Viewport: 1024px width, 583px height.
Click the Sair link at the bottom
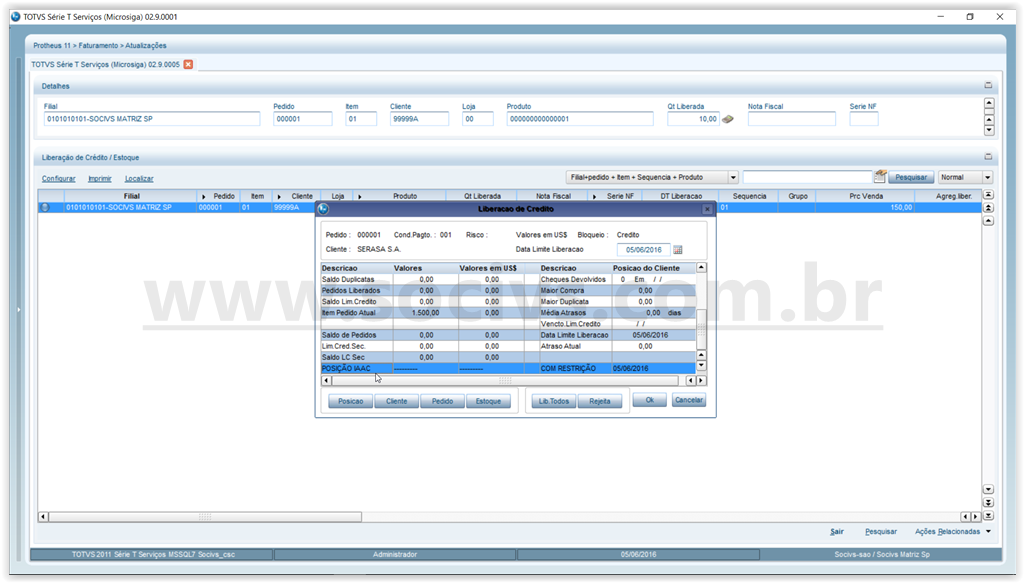point(837,531)
